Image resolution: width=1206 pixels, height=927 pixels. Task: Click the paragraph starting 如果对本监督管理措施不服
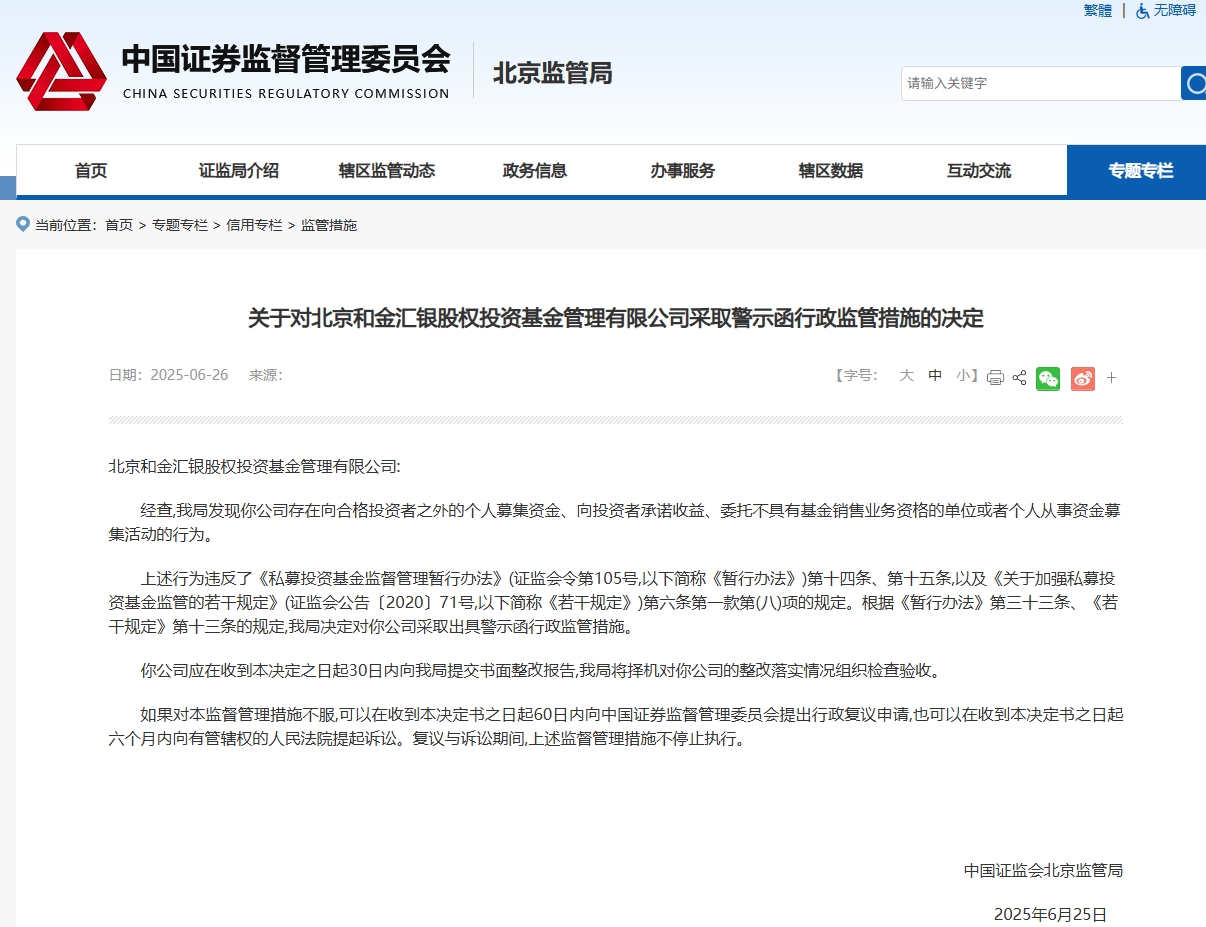pyautogui.click(x=616, y=727)
